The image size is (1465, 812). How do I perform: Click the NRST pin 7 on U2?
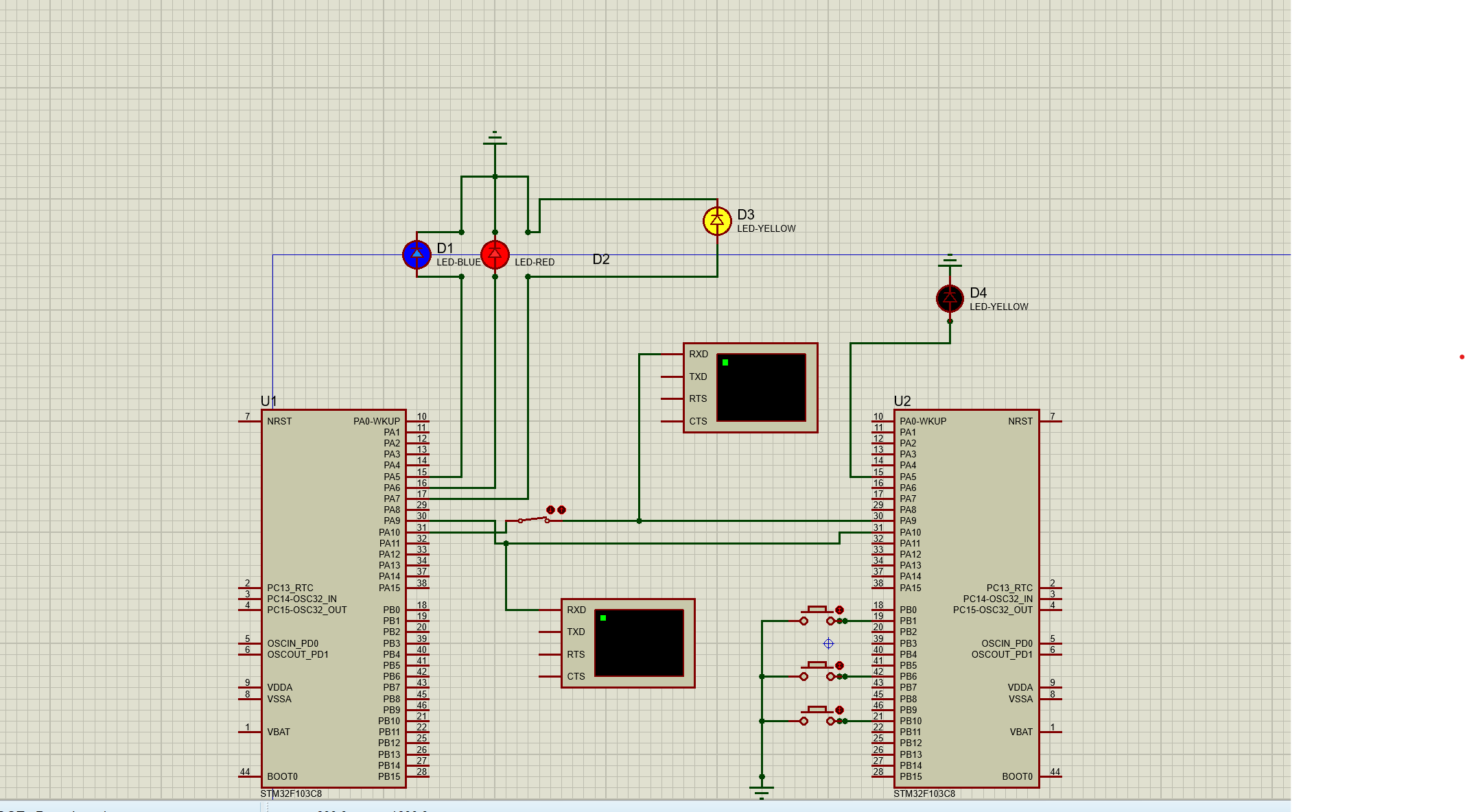tap(1051, 421)
